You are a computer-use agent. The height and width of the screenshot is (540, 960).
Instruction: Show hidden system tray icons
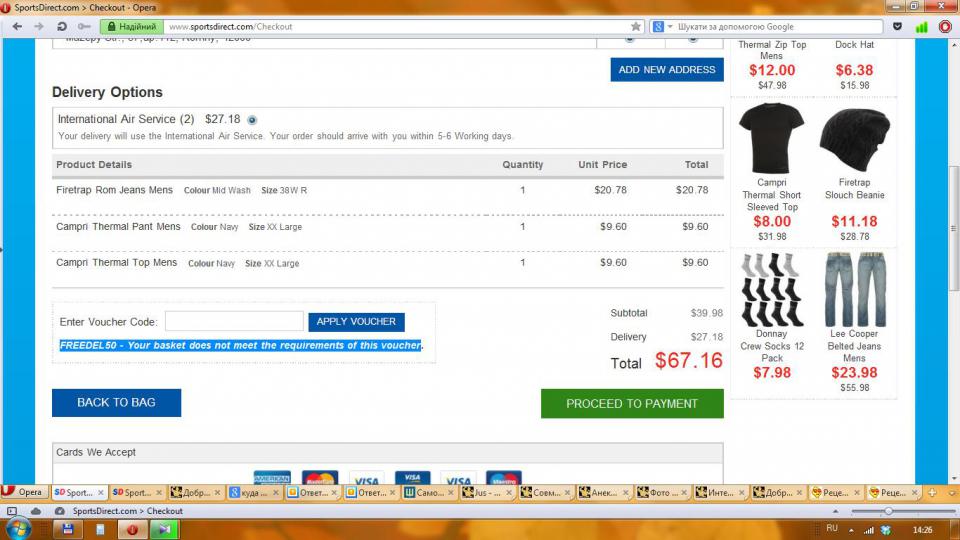850,529
